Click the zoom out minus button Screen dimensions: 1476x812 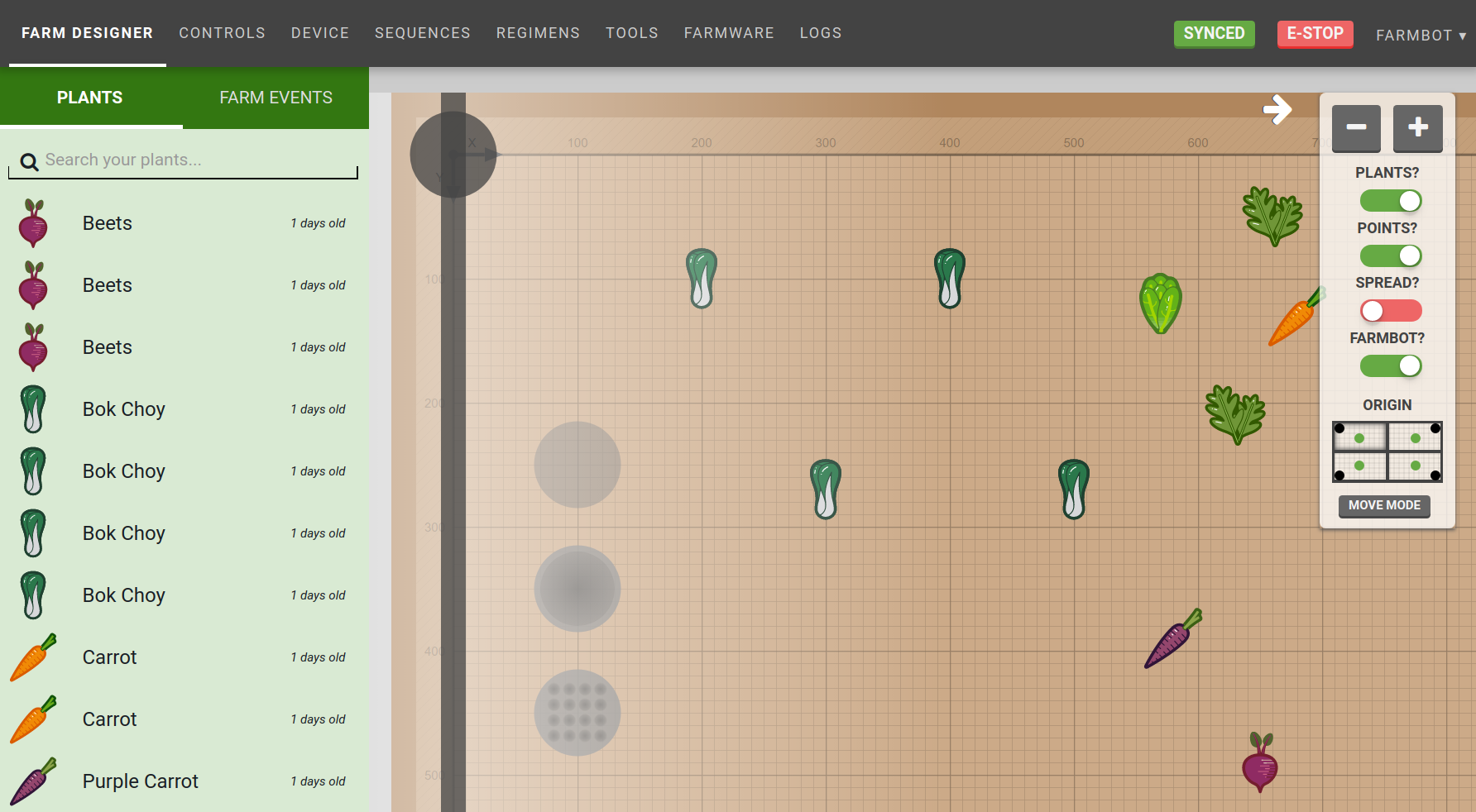point(1356,128)
